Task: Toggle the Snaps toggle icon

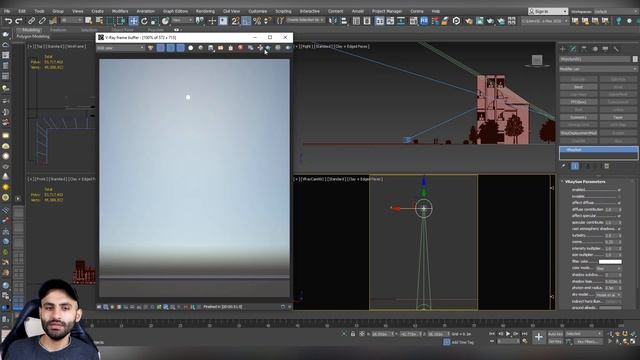Action: 235,21
